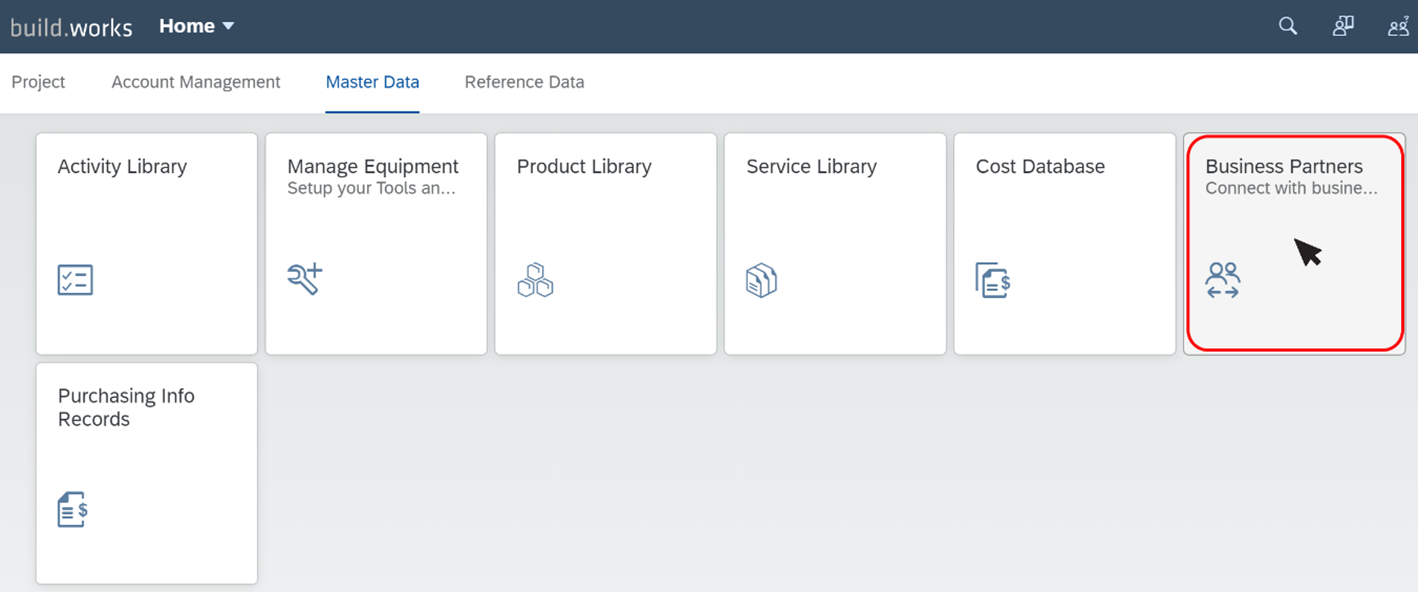Viewport: 1418px width, 592px height.
Task: Click the Purchasing Info Records document icon
Action: 73,510
